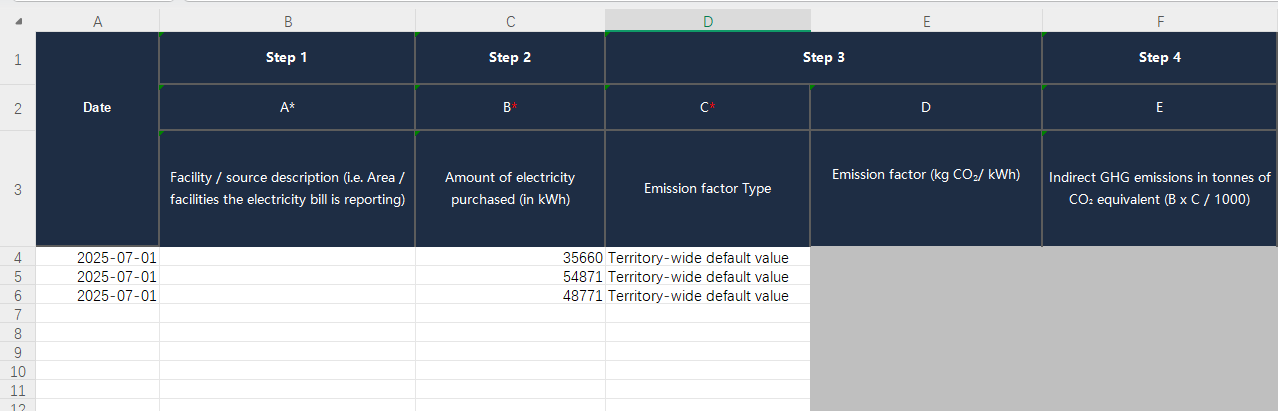Select the Step 4 header cell
This screenshot has height=411, width=1278.
point(1159,58)
